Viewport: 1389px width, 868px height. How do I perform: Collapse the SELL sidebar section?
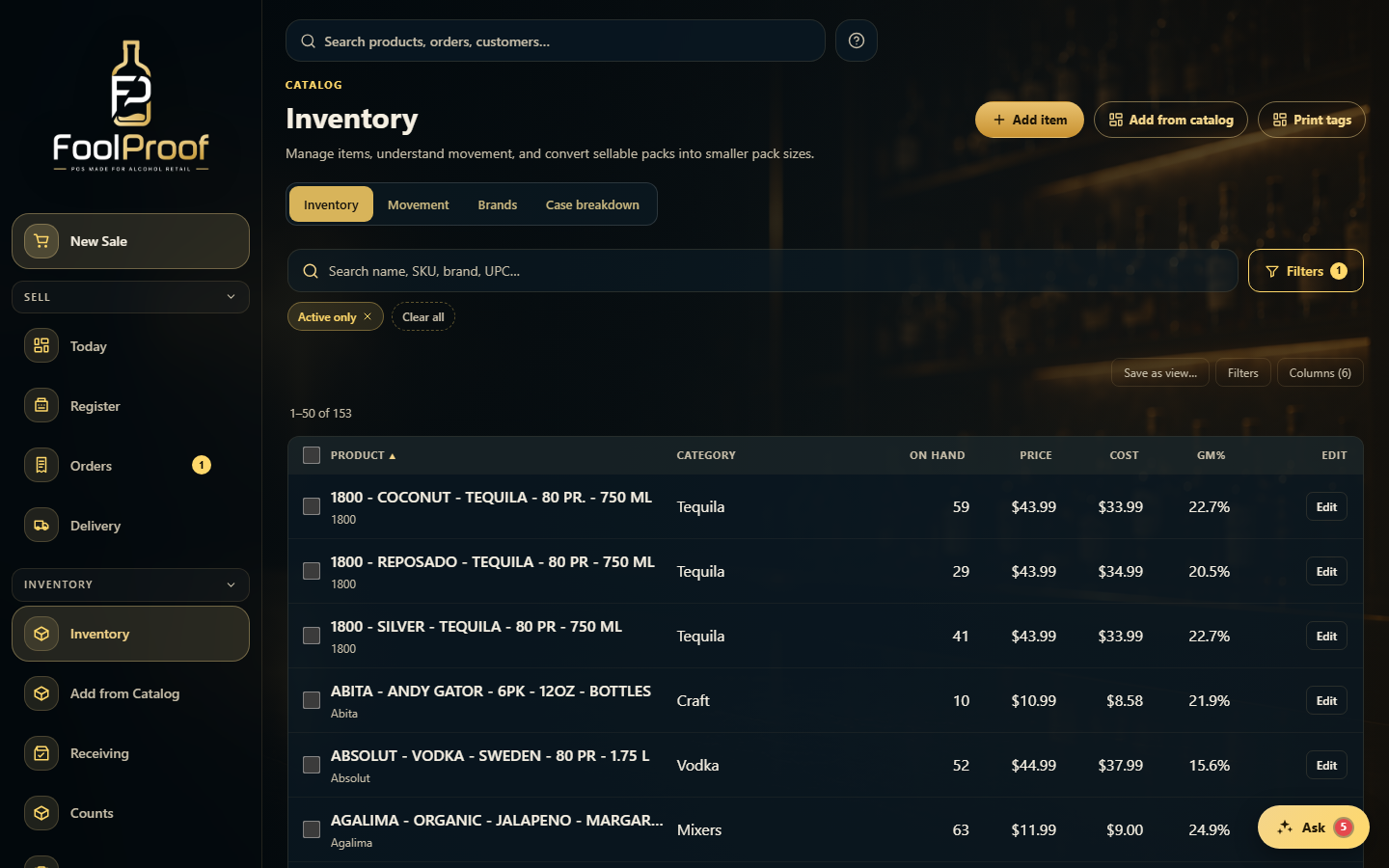pyautogui.click(x=130, y=297)
